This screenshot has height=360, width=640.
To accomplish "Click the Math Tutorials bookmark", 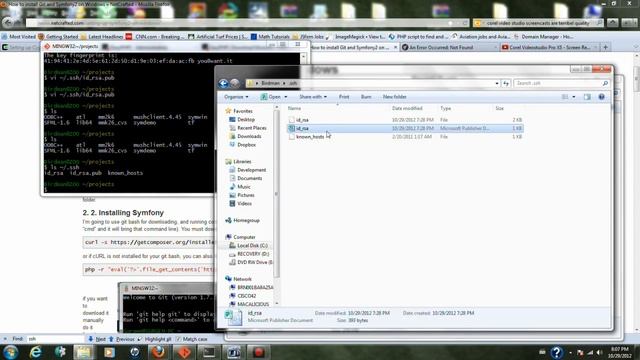I will 270,37.
